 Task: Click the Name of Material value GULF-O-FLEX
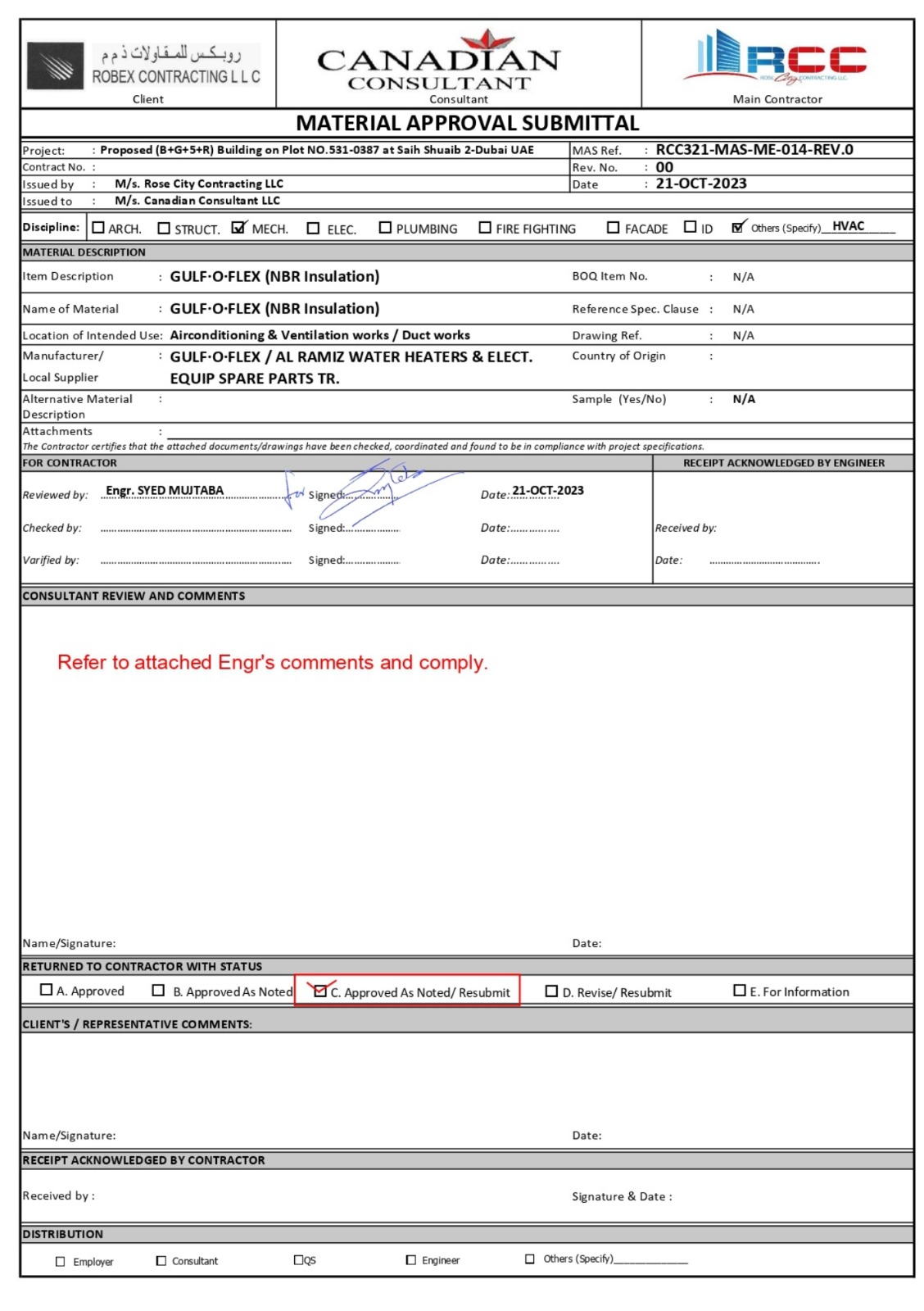[x=274, y=309]
